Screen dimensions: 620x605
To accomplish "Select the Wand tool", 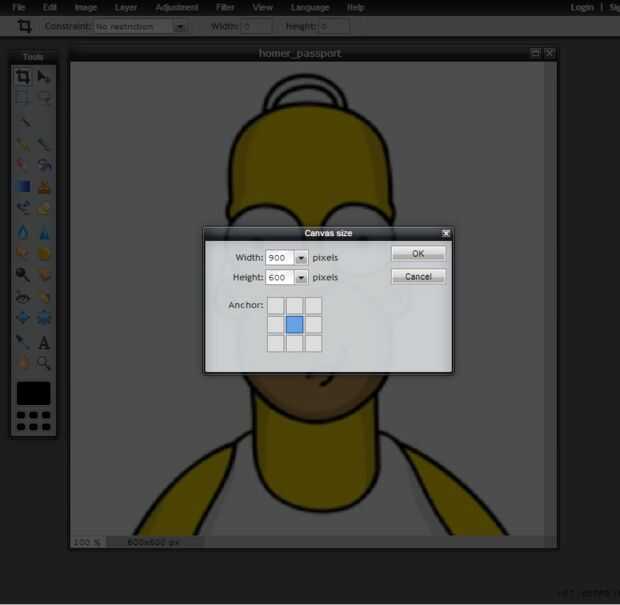I will 23,122.
